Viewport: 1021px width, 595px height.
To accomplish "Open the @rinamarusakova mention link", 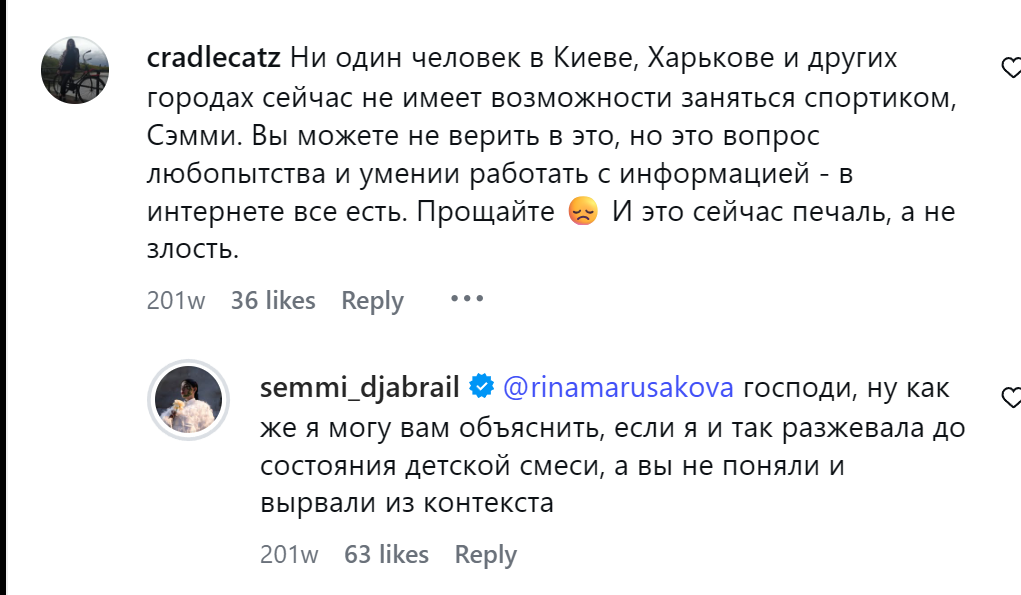I will (x=618, y=387).
